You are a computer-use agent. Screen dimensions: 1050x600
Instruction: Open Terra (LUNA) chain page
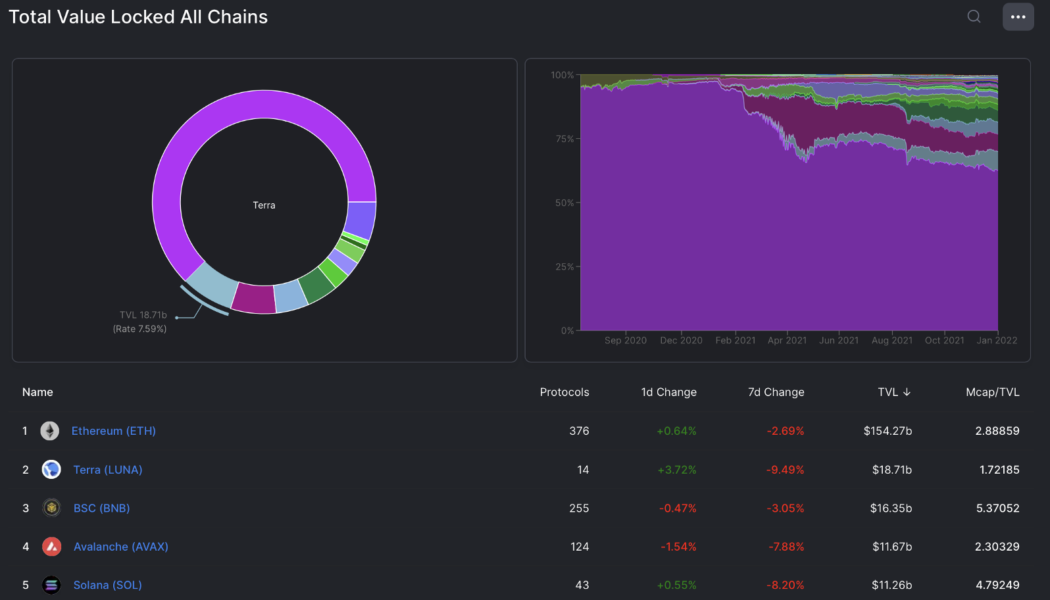[x=107, y=469]
